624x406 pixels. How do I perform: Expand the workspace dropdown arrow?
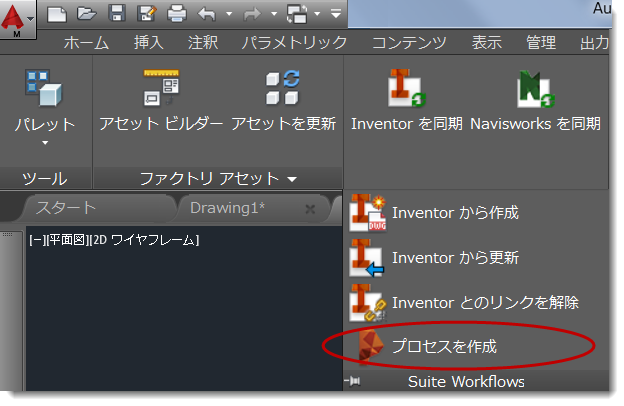pyautogui.click(x=317, y=14)
